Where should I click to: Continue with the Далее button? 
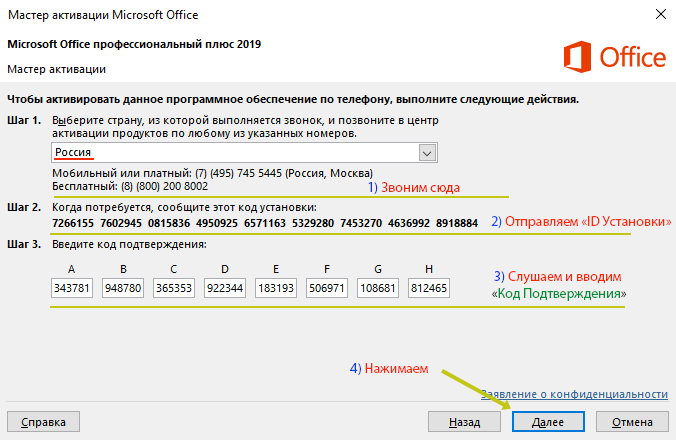[x=548, y=421]
